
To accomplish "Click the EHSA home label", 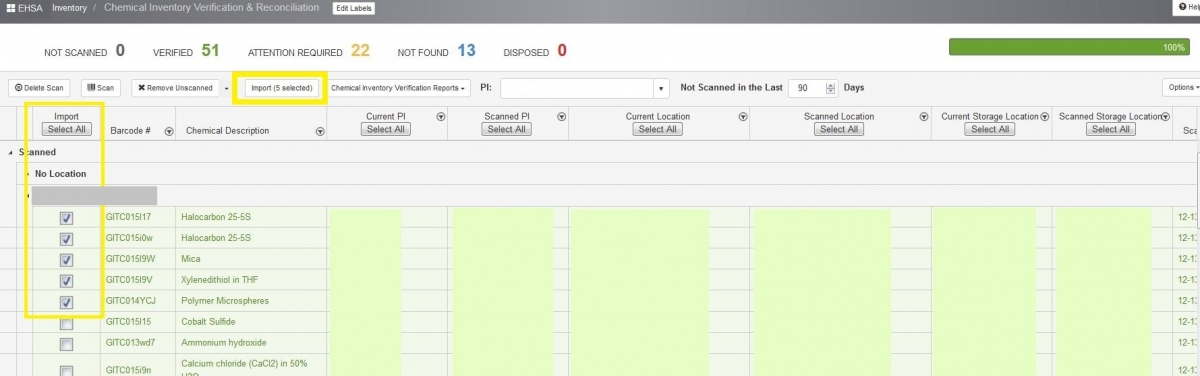I will pos(31,8).
